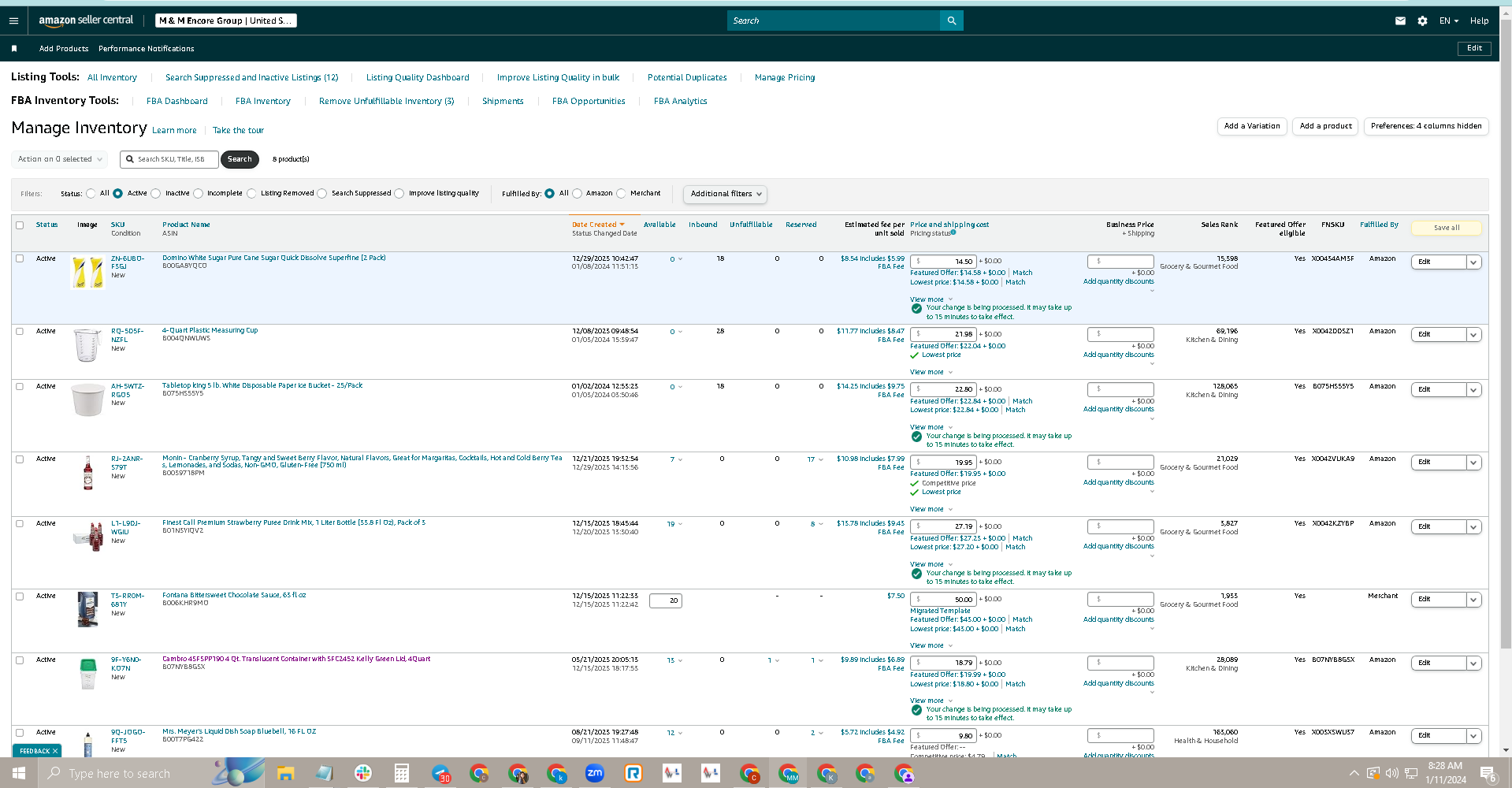
Task: Open the settings gear icon
Action: click(x=1422, y=21)
